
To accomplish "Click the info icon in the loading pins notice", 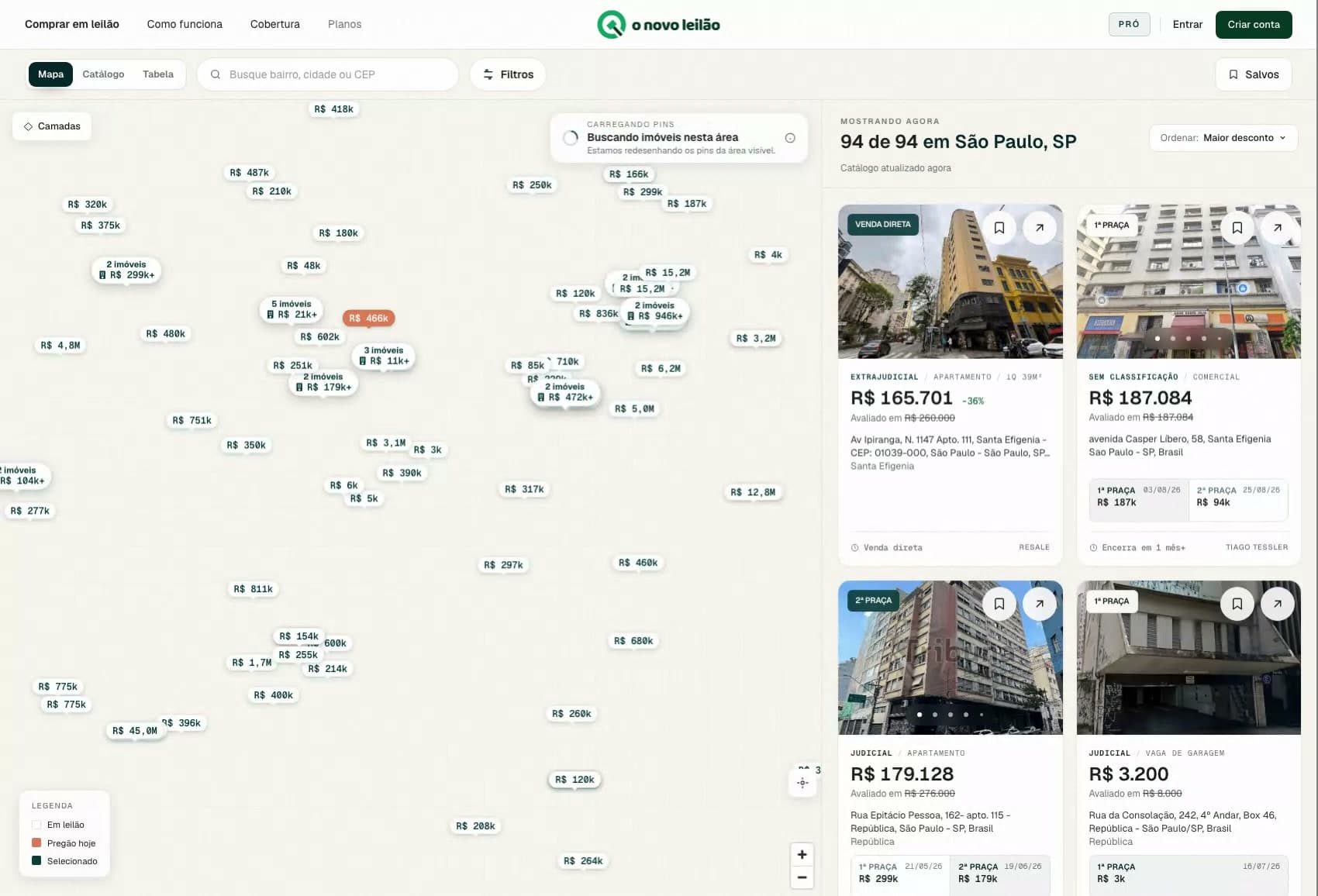I will point(790,138).
